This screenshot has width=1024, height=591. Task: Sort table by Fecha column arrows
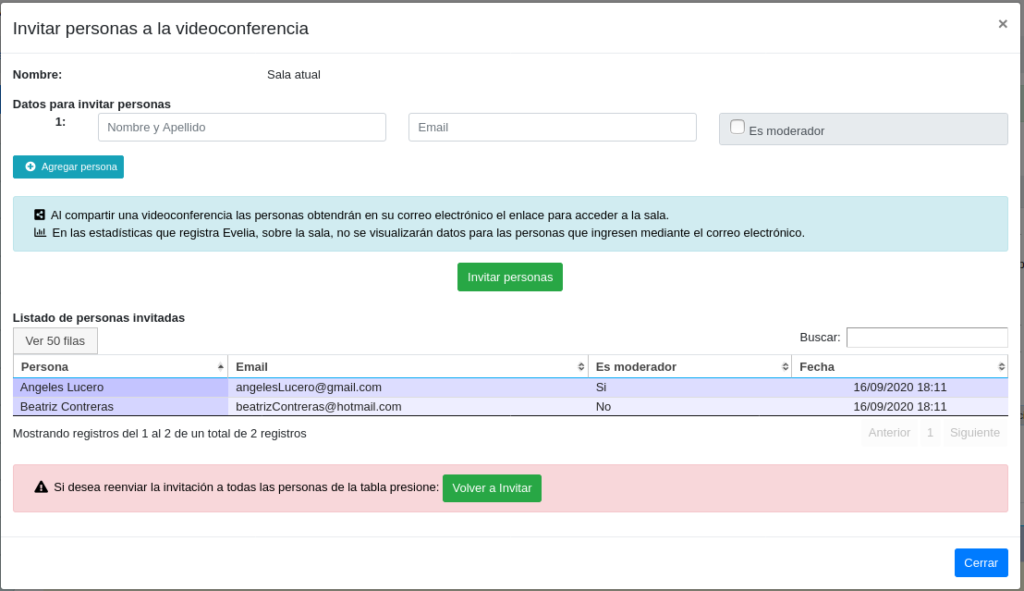(x=1001, y=367)
